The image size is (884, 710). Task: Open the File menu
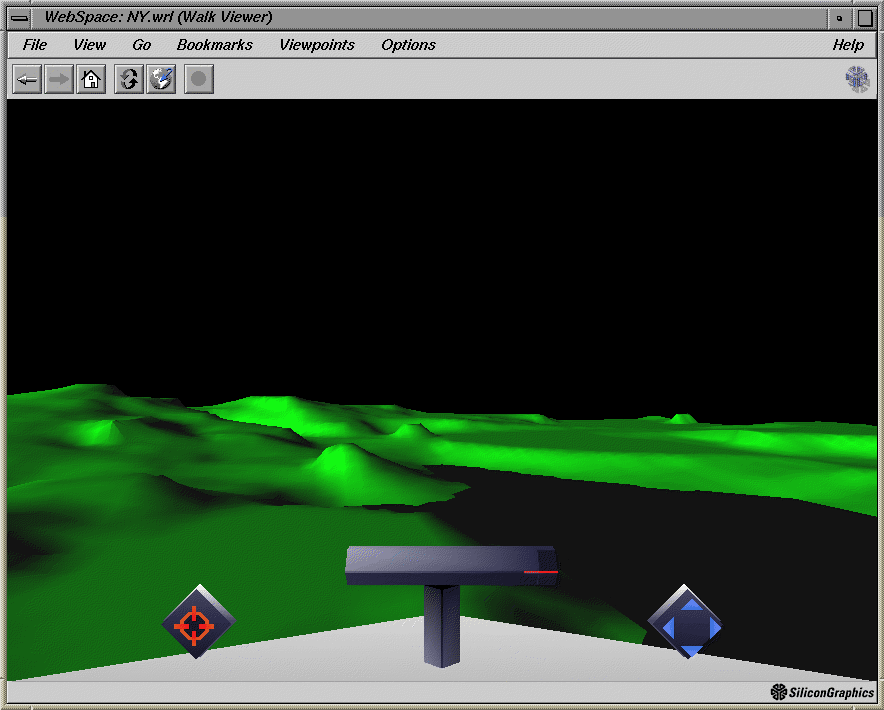tap(34, 45)
